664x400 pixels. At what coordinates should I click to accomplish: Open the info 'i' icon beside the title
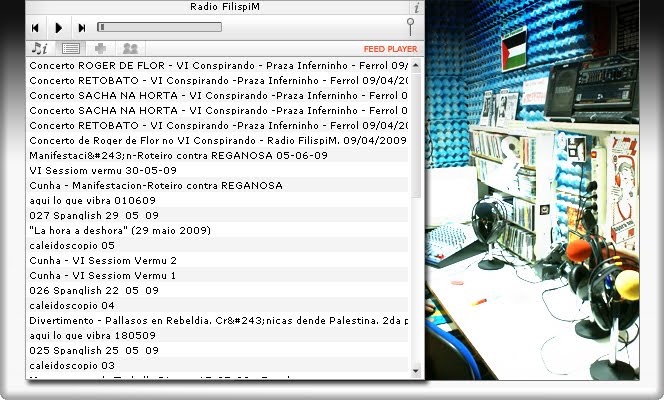(417, 7)
